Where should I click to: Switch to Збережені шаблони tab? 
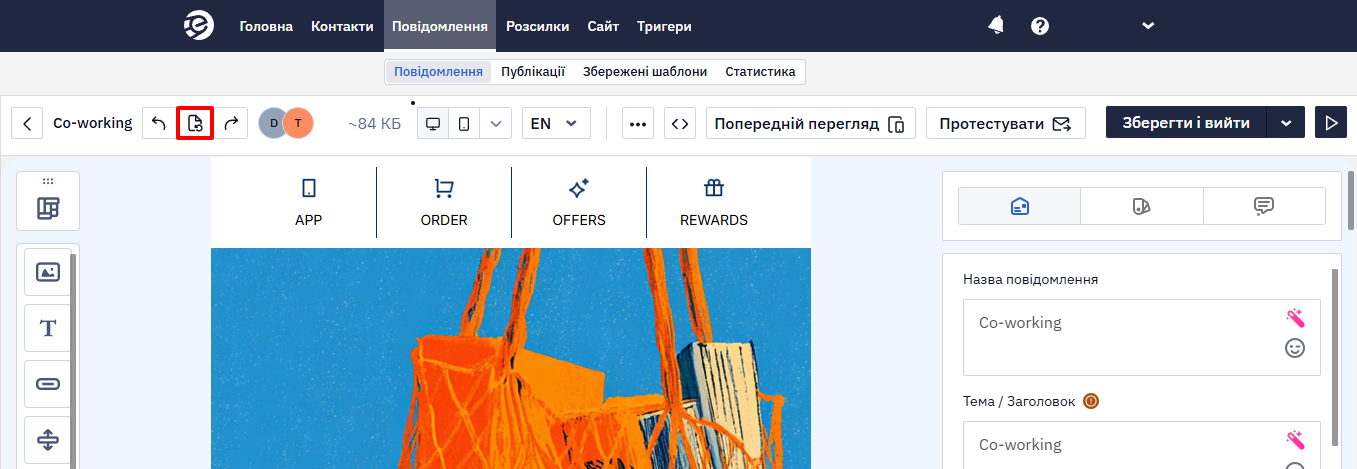[x=645, y=72]
